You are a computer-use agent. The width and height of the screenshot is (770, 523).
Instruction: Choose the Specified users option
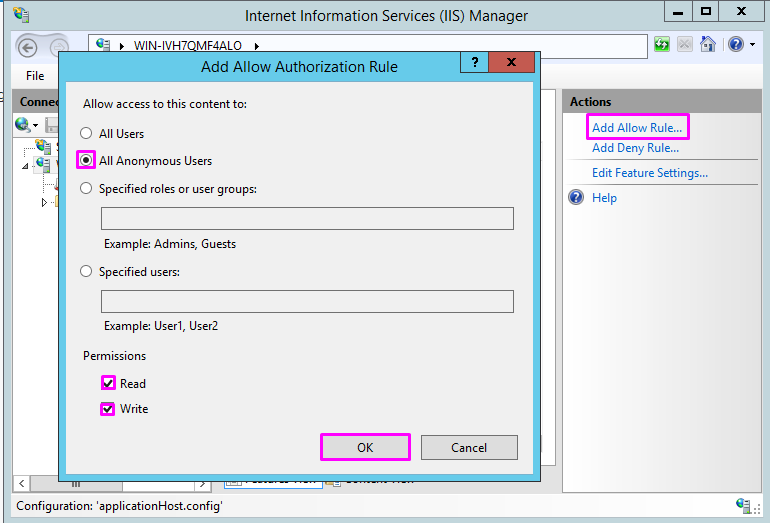(86, 271)
